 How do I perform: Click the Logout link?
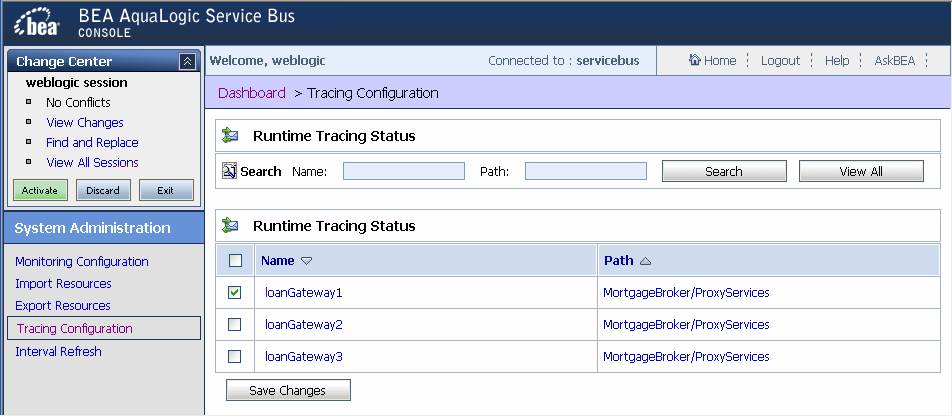pos(780,61)
